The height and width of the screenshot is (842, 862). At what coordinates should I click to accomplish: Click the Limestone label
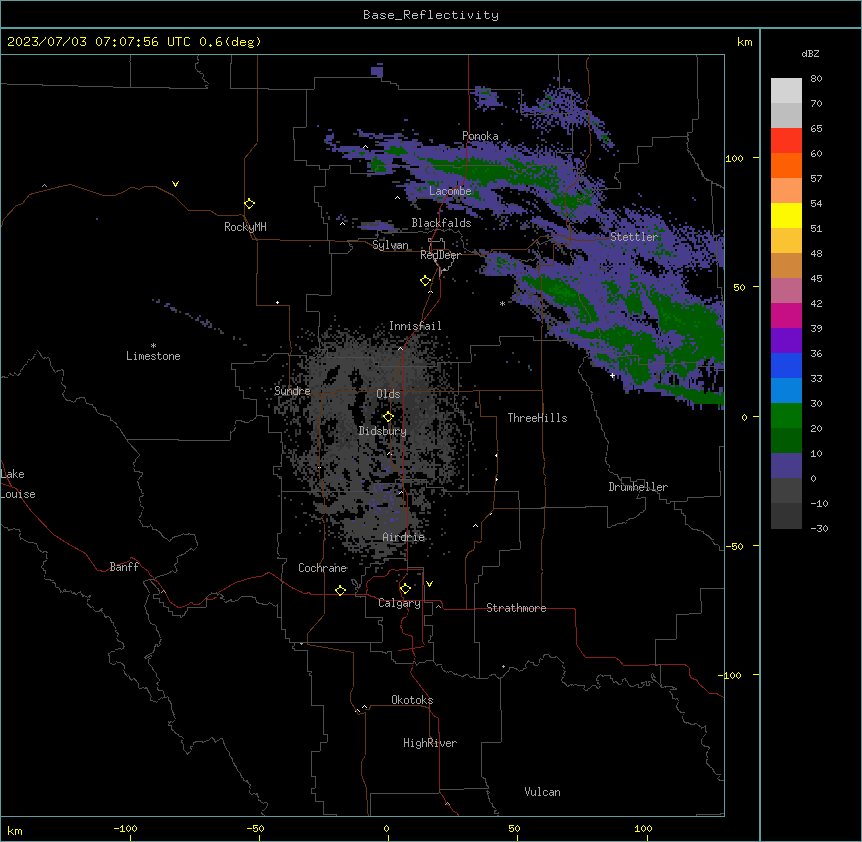(153, 356)
